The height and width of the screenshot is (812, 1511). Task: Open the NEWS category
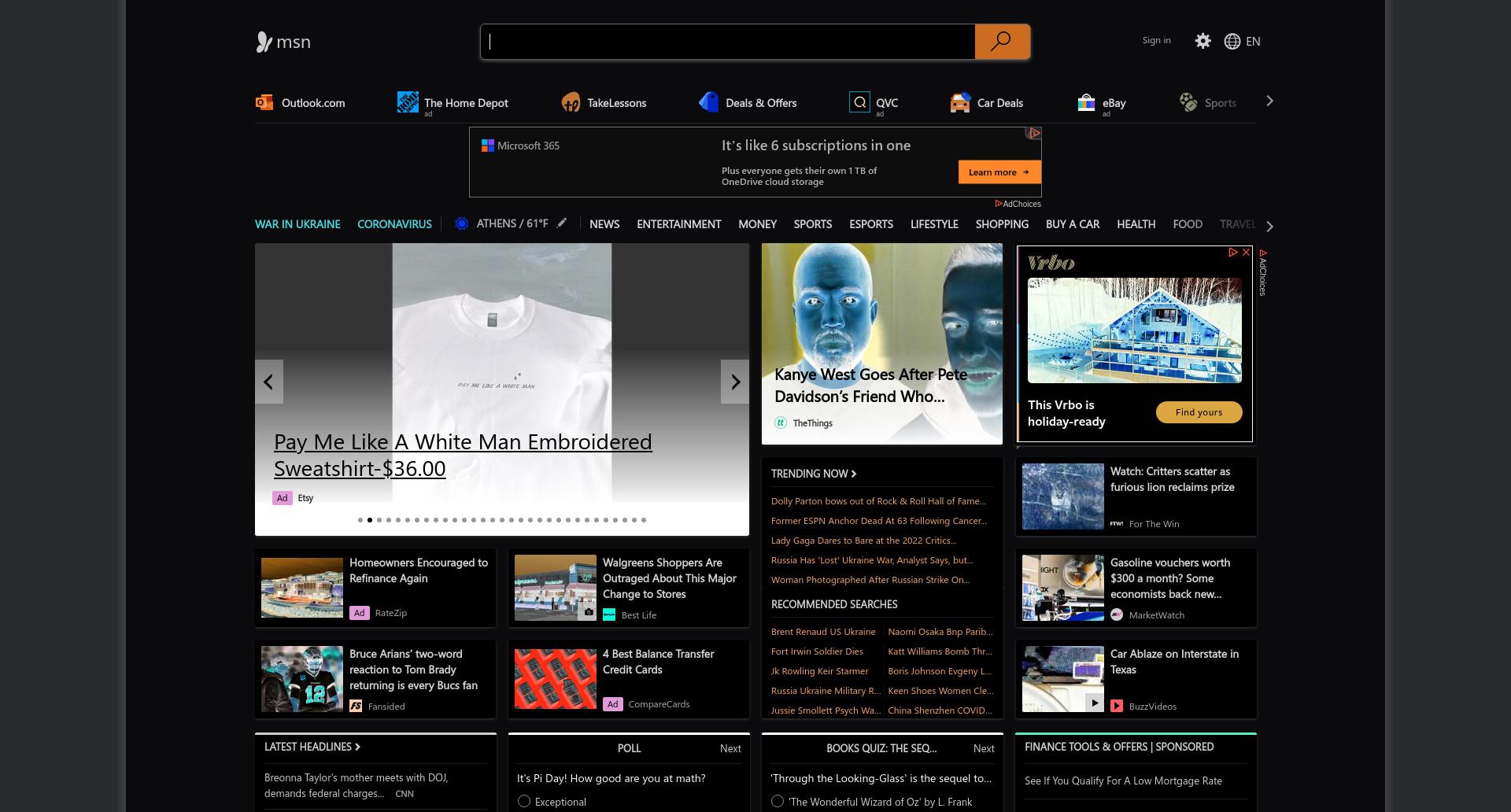pos(604,224)
